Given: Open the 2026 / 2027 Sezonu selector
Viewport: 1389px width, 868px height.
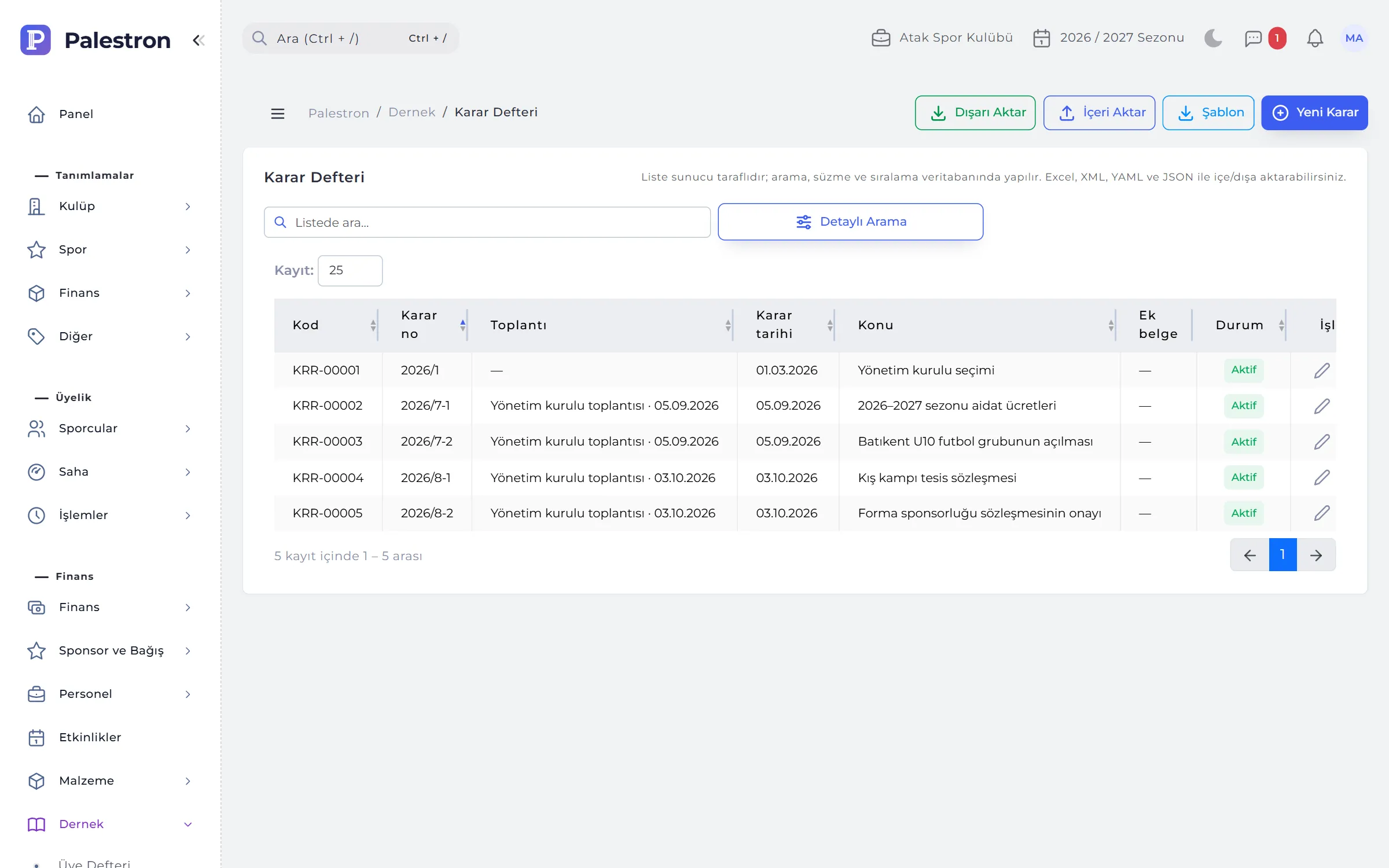Looking at the screenshot, I should coord(1108,38).
